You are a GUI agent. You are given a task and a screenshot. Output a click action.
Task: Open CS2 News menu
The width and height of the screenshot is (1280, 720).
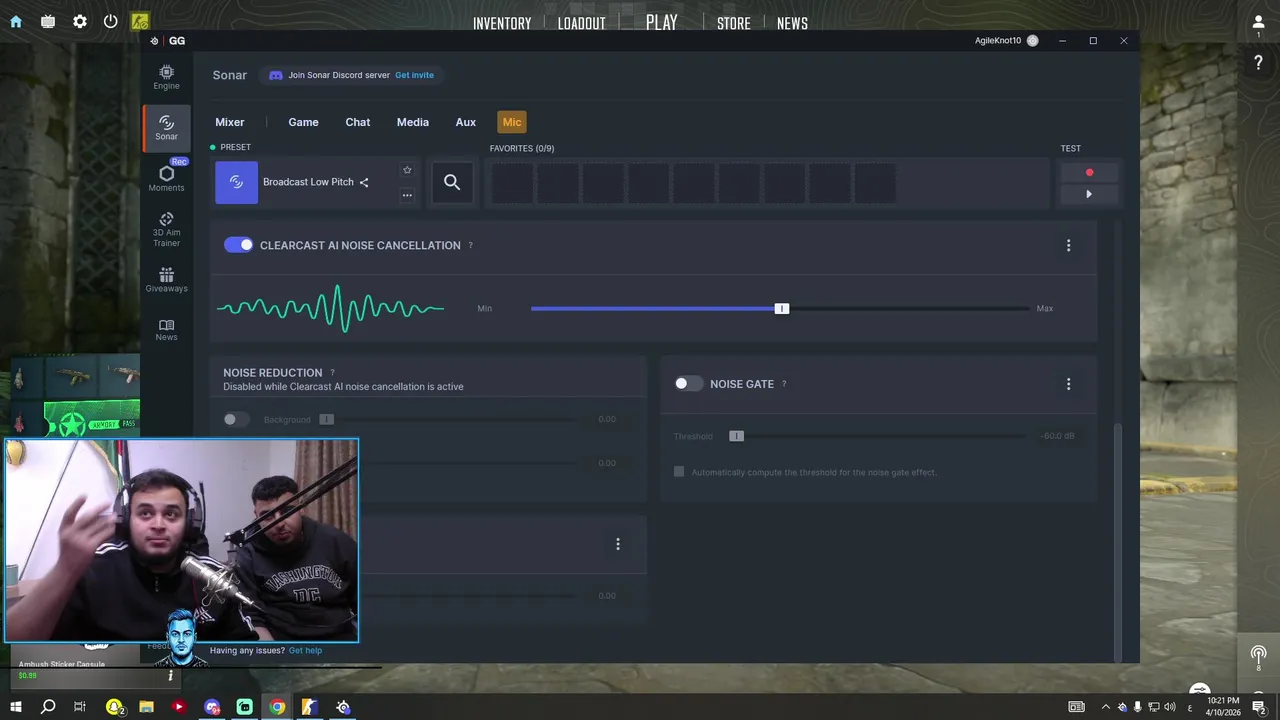point(792,23)
